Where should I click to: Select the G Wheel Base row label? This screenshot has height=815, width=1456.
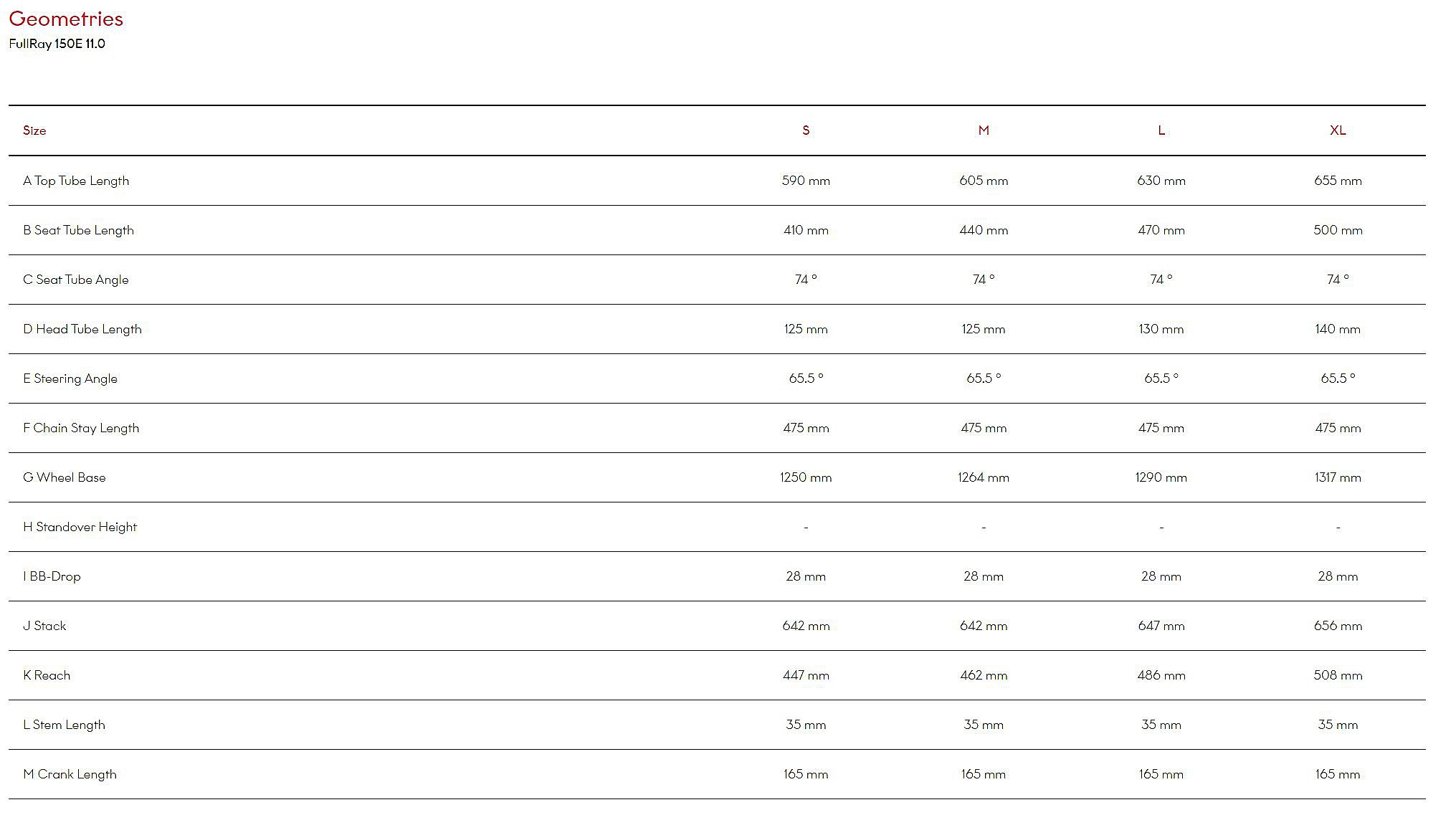pos(65,477)
